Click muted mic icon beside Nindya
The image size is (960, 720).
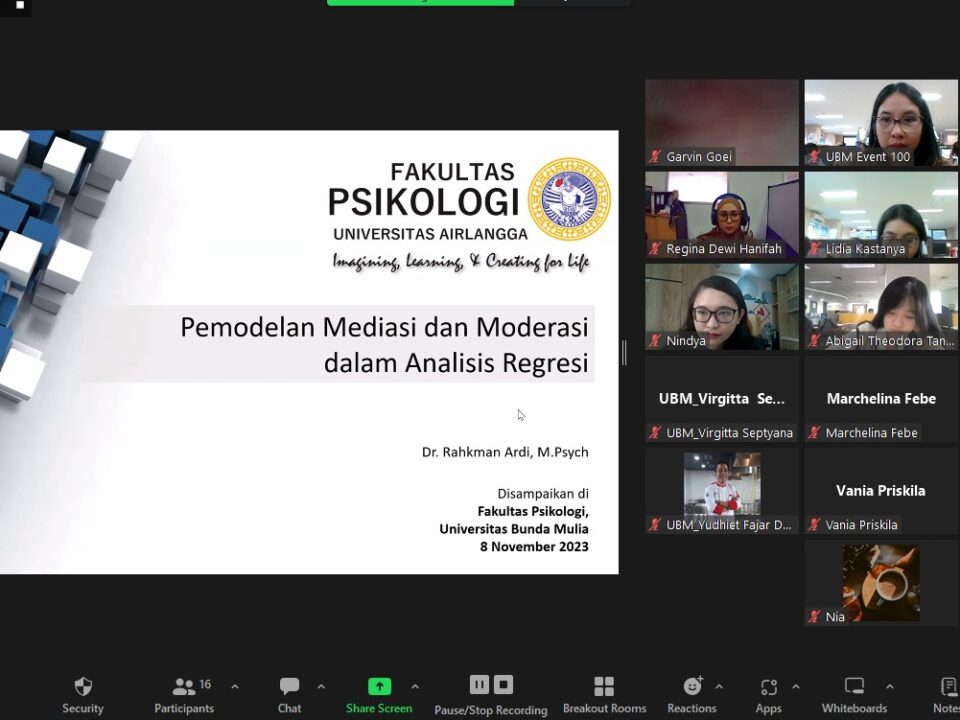coord(655,340)
